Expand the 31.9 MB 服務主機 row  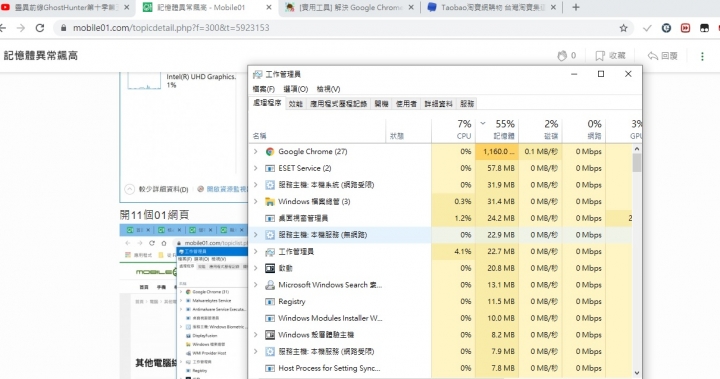(256, 185)
